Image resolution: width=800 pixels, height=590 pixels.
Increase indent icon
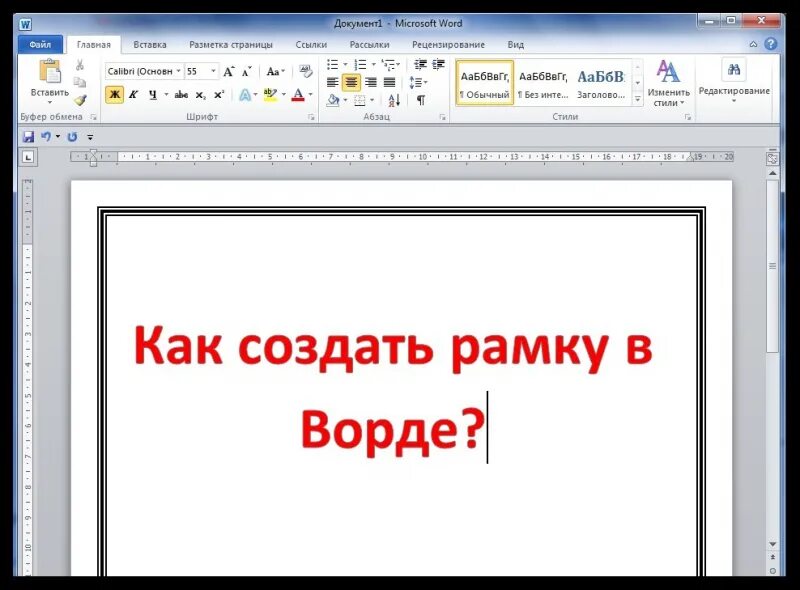click(438, 64)
